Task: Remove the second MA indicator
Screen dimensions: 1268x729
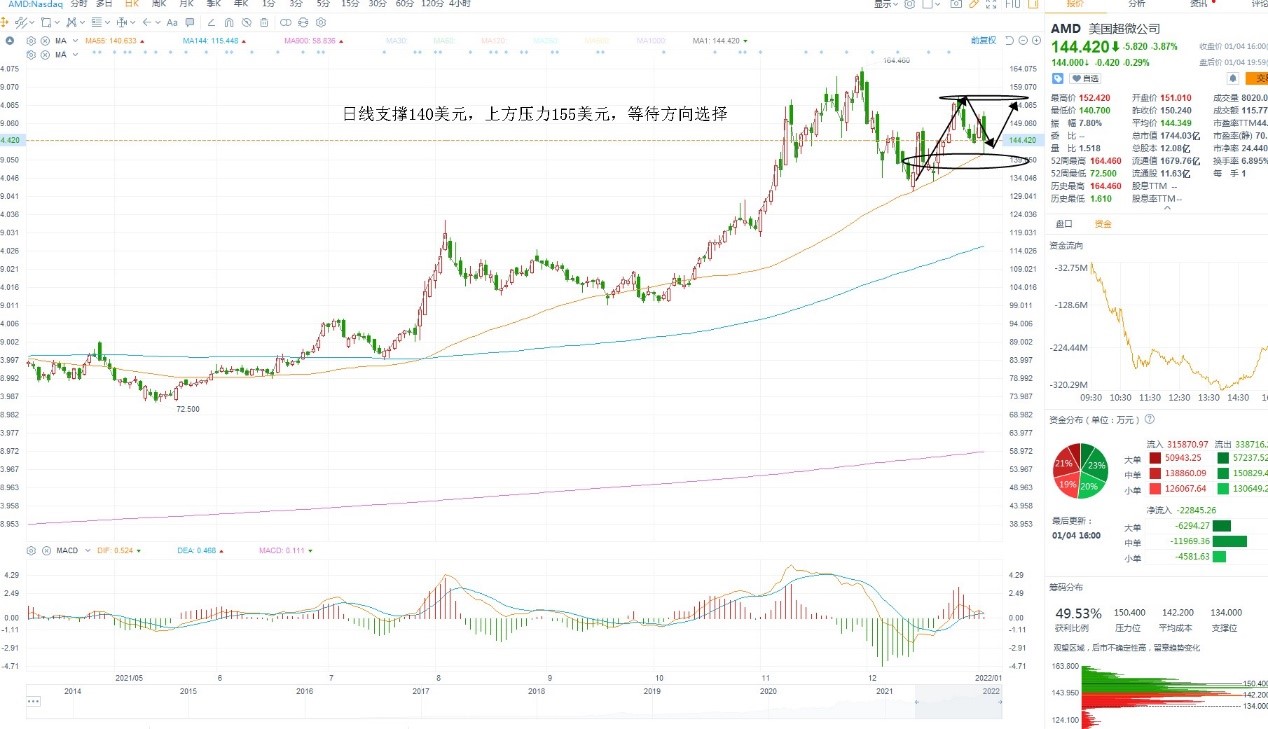Action: pyautogui.click(x=45, y=54)
